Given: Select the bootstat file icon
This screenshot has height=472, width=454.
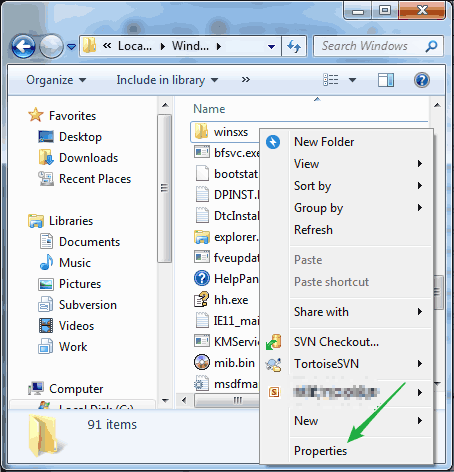Looking at the screenshot, I should [202, 173].
